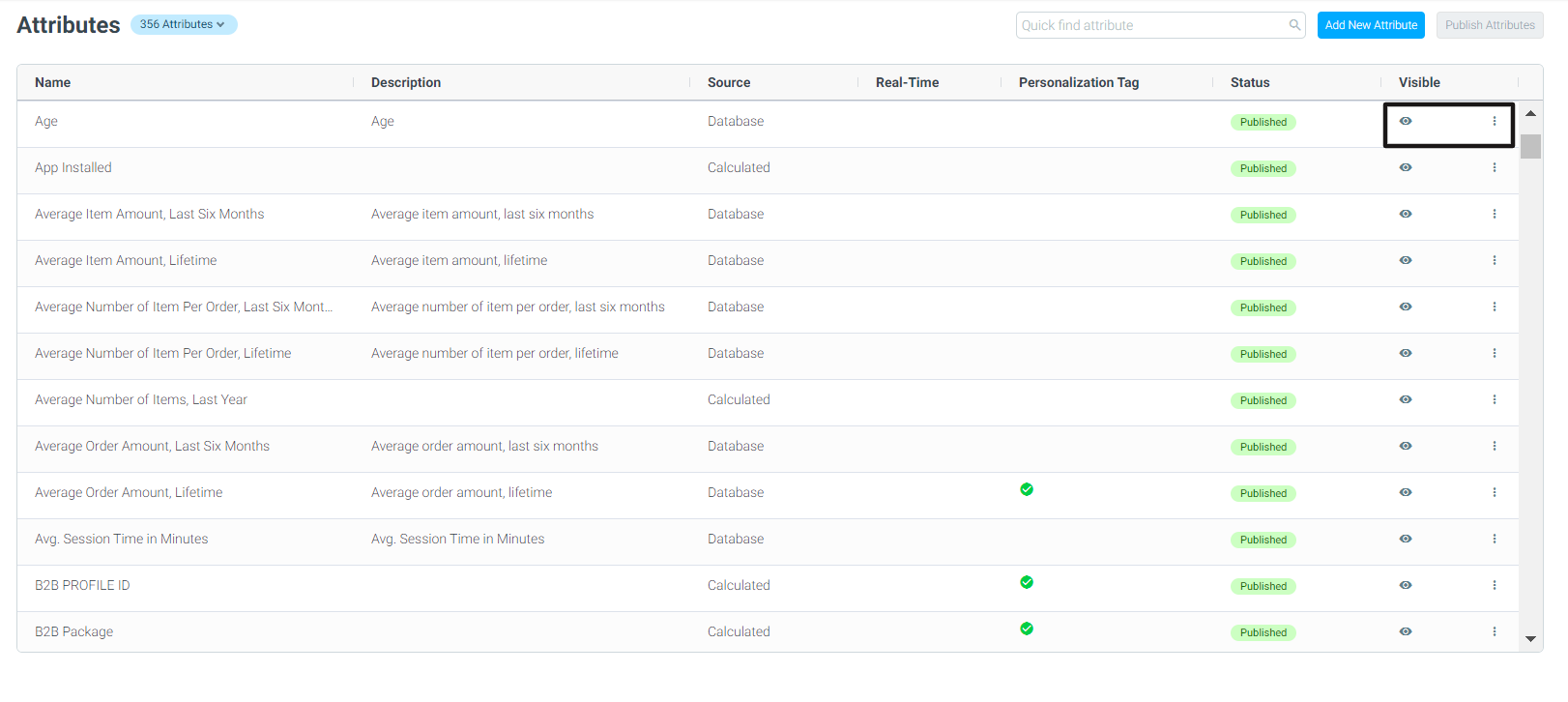
Task: Toggle visibility for Average Item Amount, Last Six Months
Action: click(x=1406, y=214)
